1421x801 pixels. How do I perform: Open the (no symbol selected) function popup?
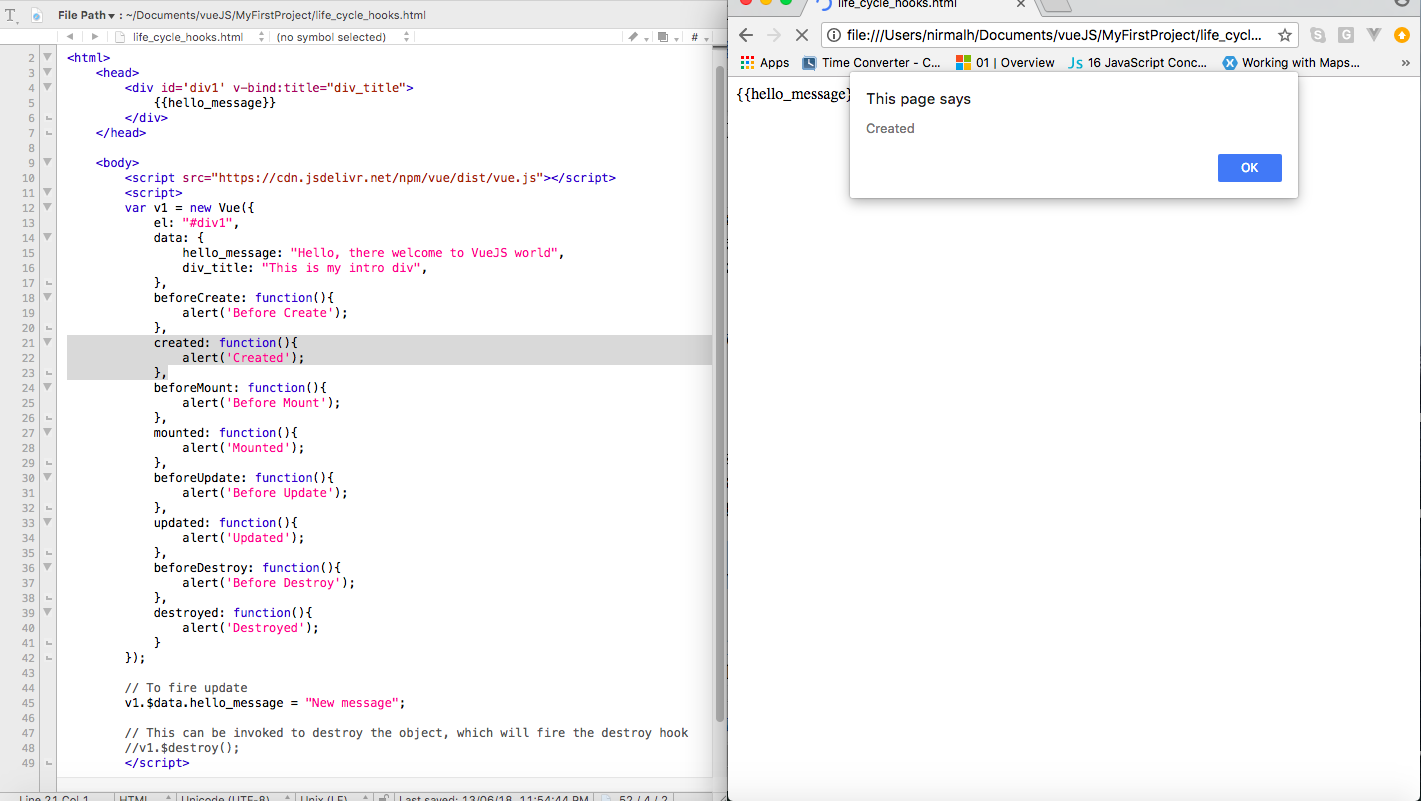[x=343, y=37]
